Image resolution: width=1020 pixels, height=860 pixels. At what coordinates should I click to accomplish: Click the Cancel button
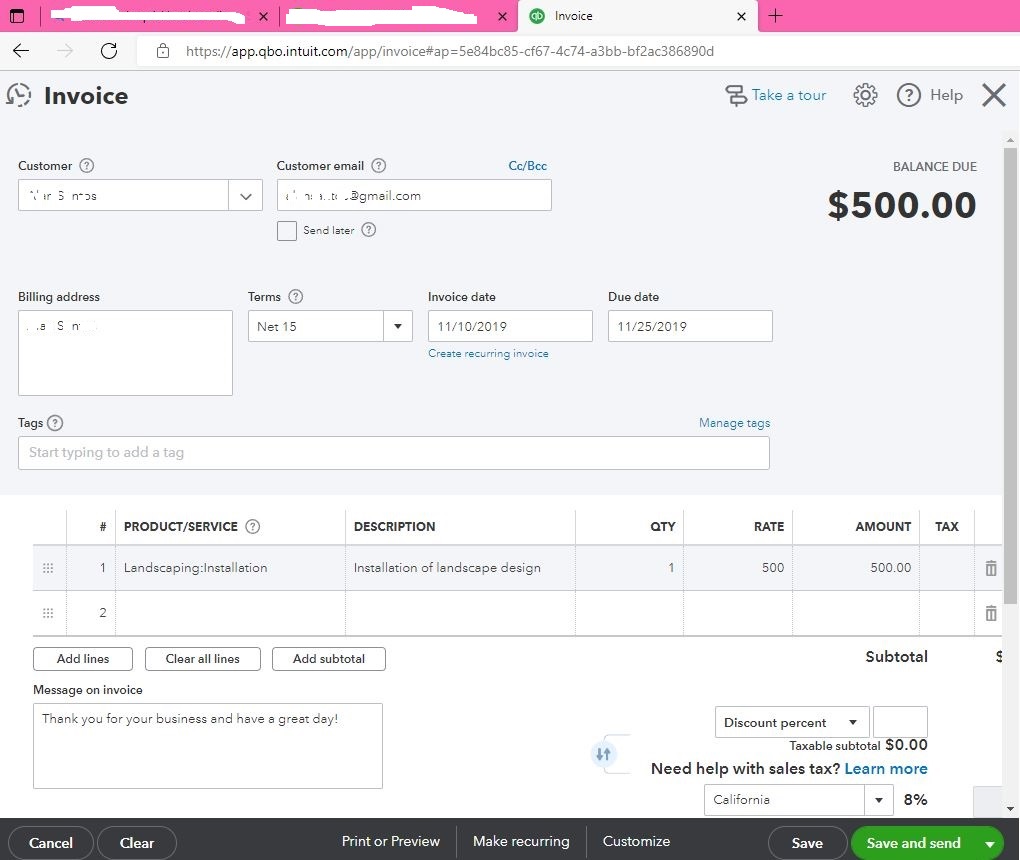[51, 843]
